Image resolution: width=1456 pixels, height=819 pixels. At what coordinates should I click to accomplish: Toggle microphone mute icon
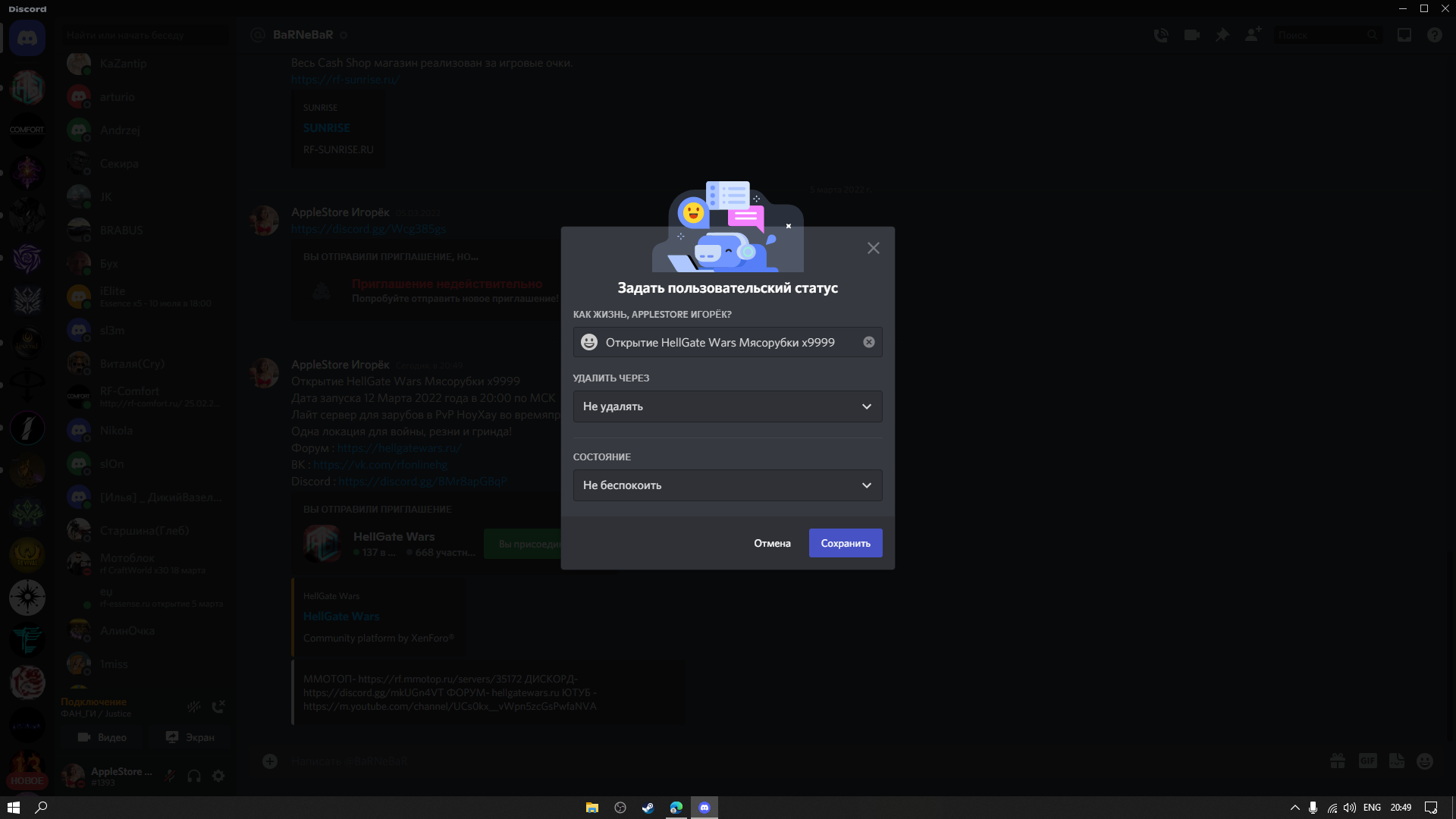pos(170,776)
